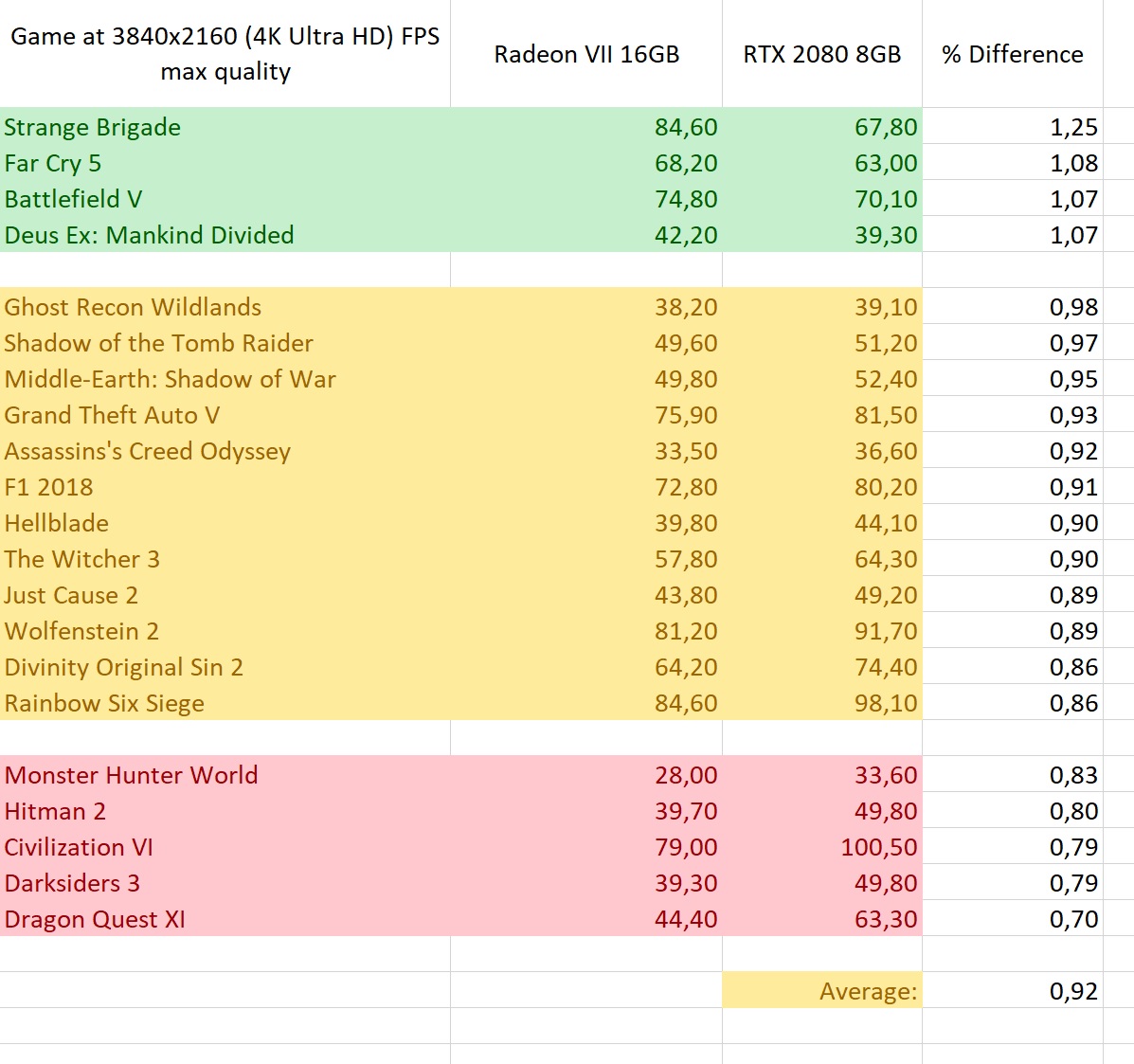
Task: Select the Monster Hunter World cell
Action: pyautogui.click(x=225, y=775)
